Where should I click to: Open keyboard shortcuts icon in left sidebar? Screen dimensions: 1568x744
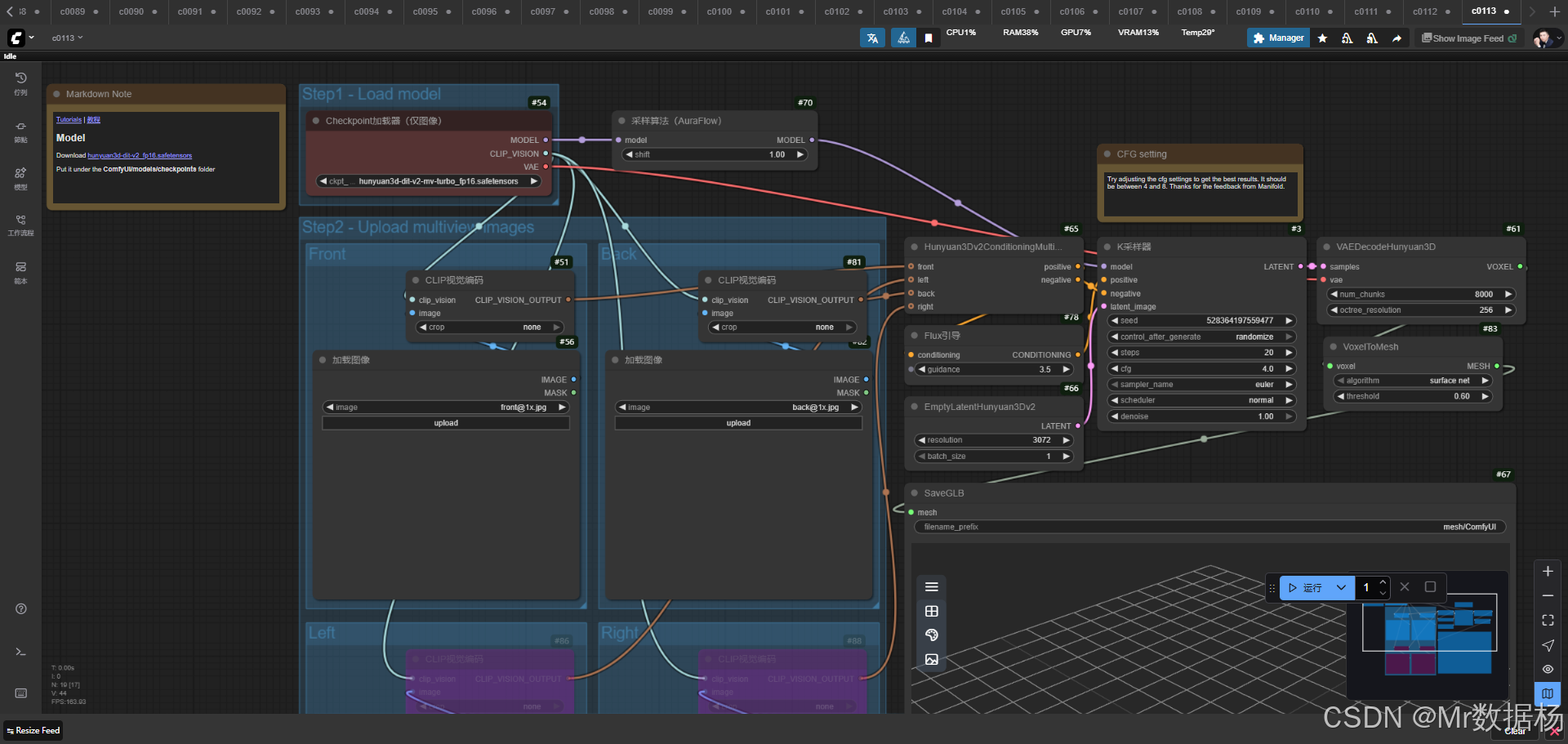(21, 693)
